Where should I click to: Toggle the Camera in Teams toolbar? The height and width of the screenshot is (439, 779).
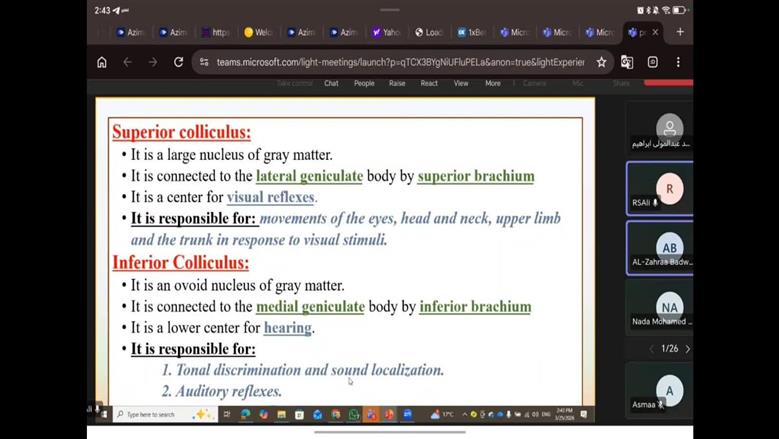535,83
